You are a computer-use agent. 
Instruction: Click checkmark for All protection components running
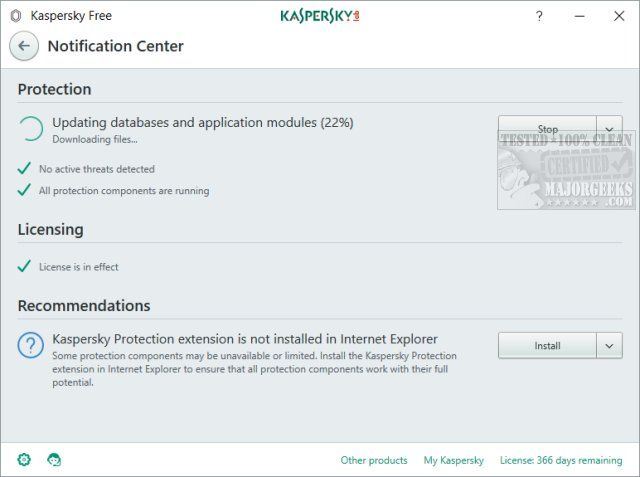(x=24, y=190)
